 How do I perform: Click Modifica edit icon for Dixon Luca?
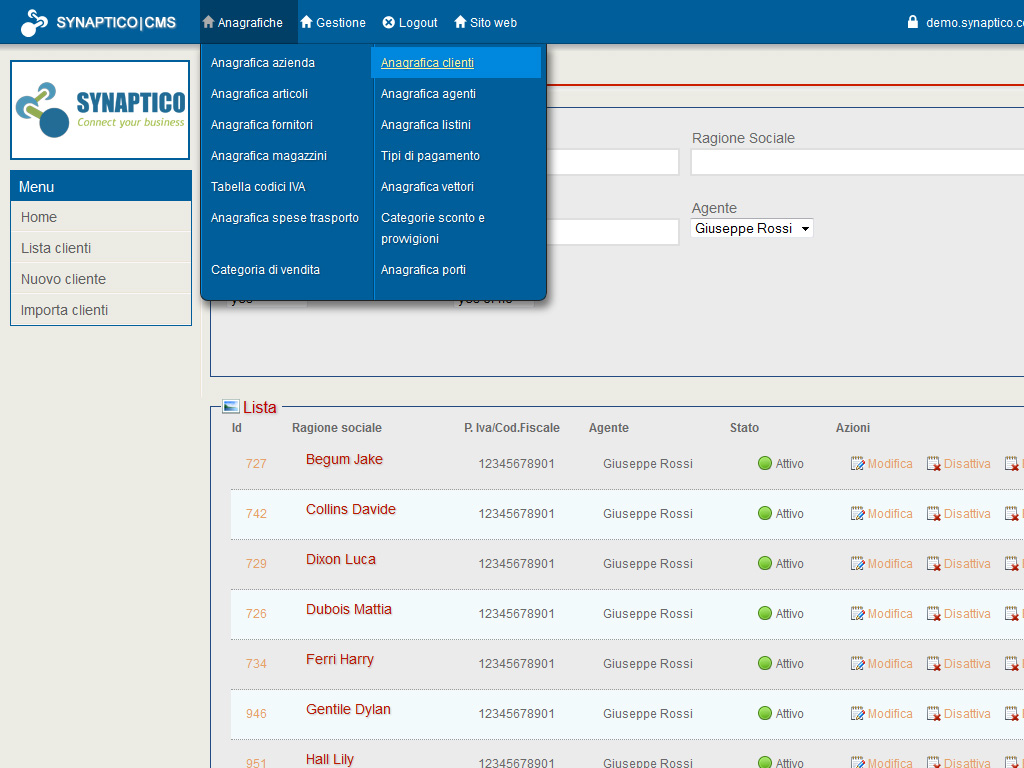coord(857,564)
